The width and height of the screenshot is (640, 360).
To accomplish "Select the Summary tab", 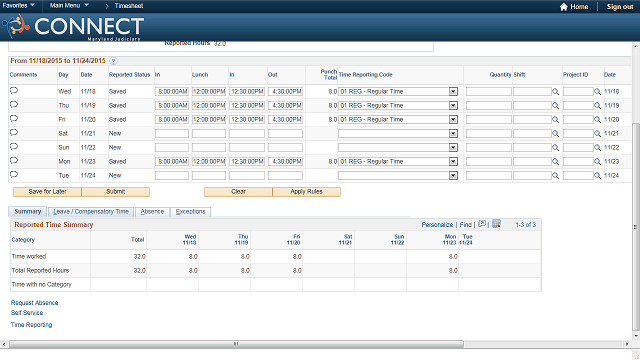I will pos(28,211).
